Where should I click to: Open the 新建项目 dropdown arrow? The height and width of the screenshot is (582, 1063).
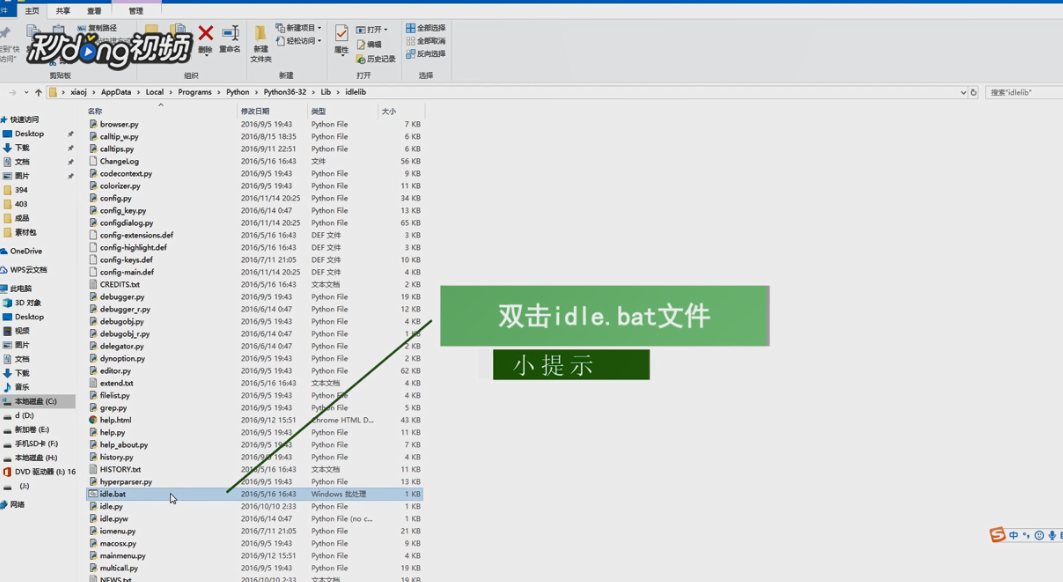click(x=318, y=28)
